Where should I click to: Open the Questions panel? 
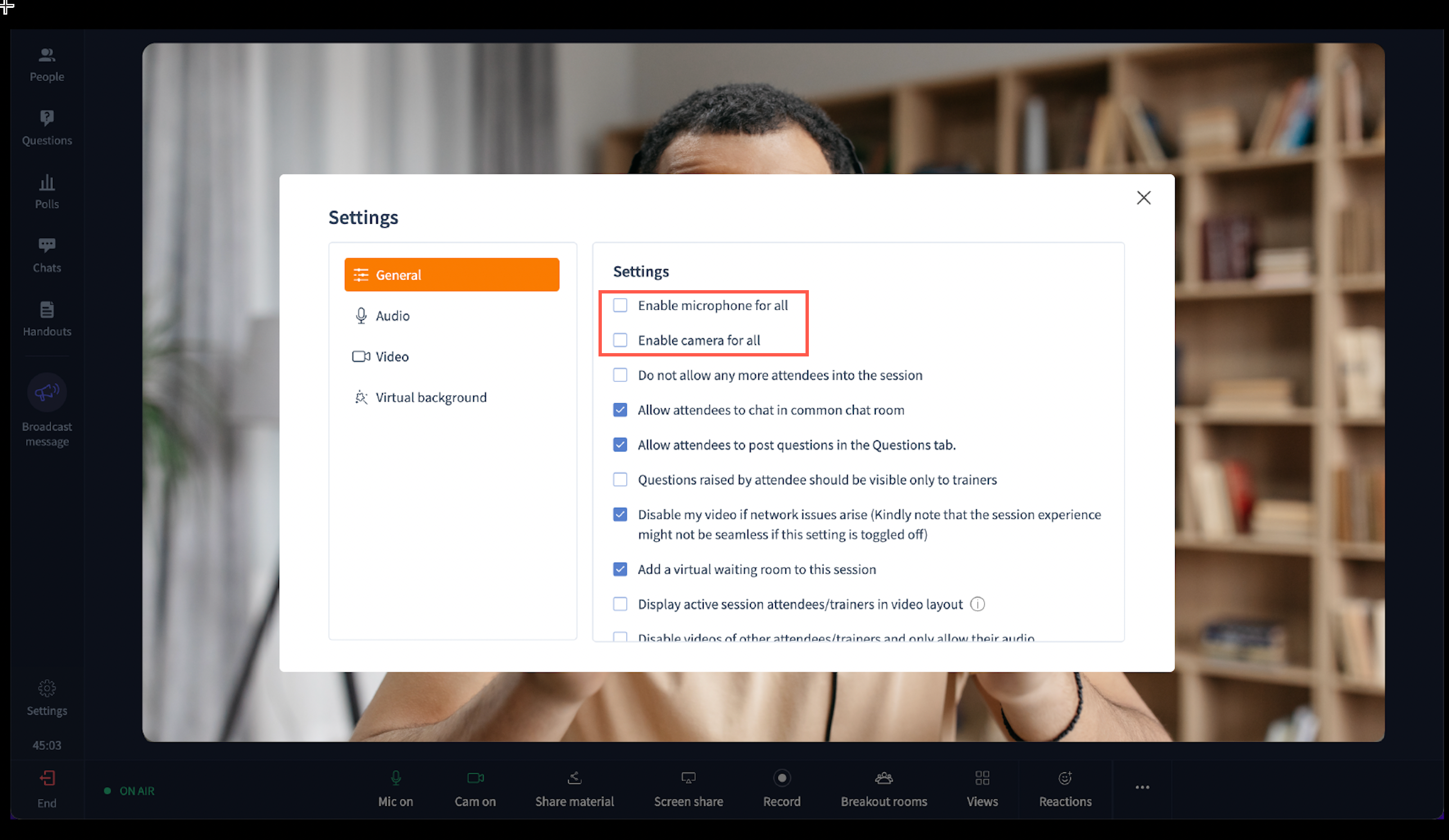click(x=47, y=128)
